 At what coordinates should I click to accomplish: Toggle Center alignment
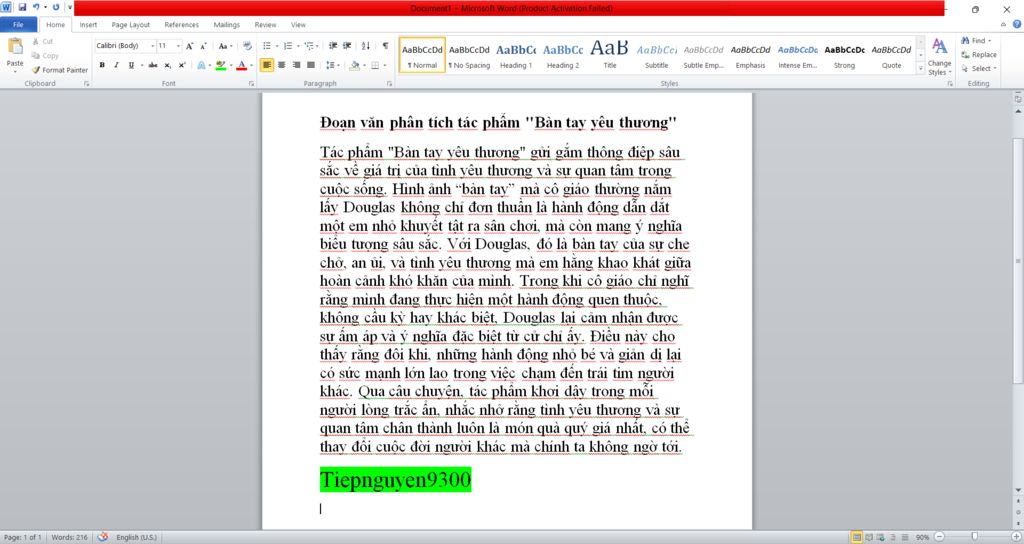pyautogui.click(x=281, y=65)
